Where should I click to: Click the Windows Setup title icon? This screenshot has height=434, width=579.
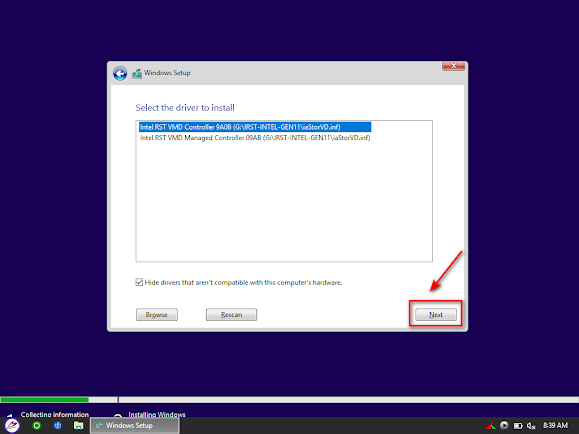pyautogui.click(x=137, y=73)
